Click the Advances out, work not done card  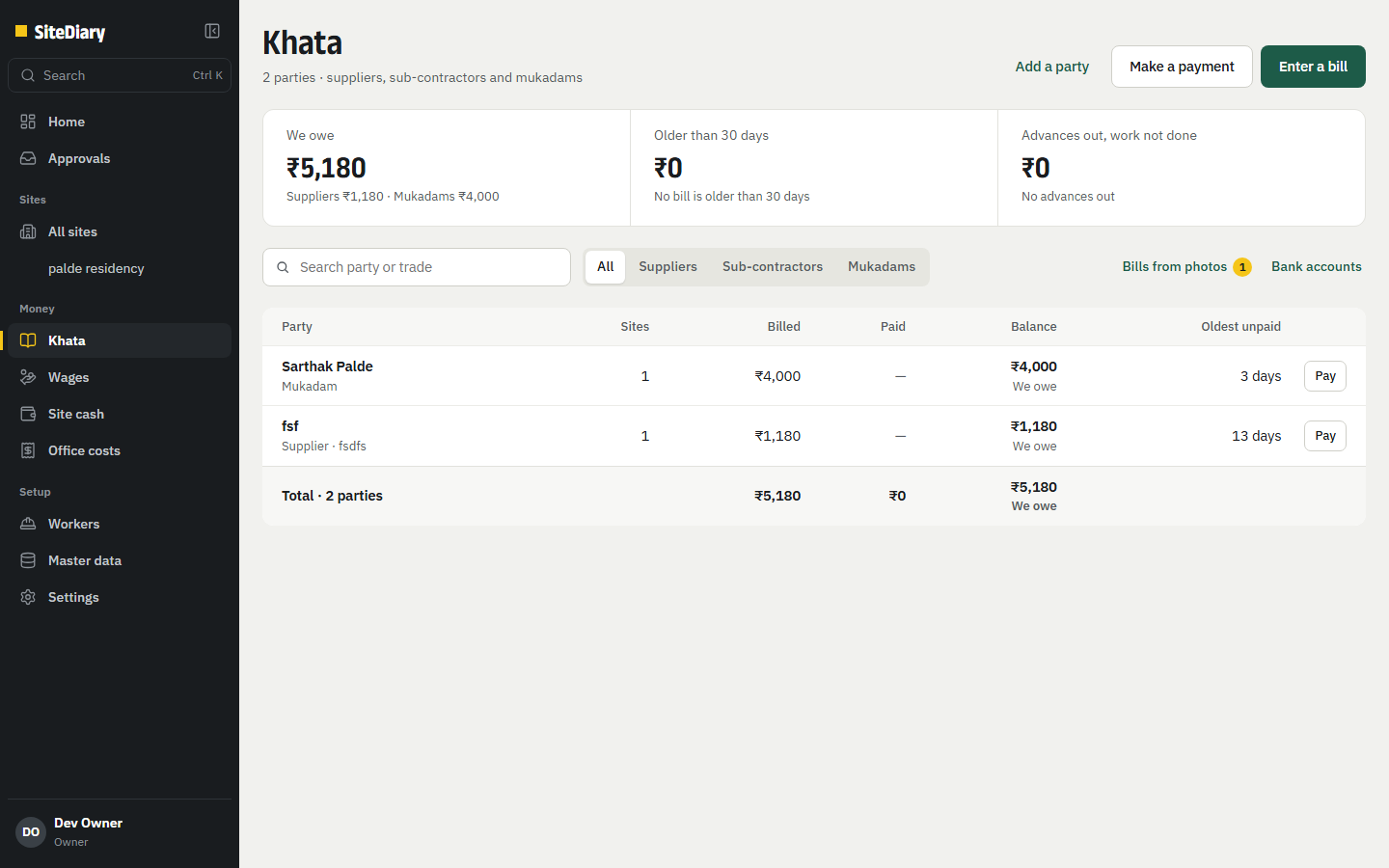click(x=1182, y=168)
